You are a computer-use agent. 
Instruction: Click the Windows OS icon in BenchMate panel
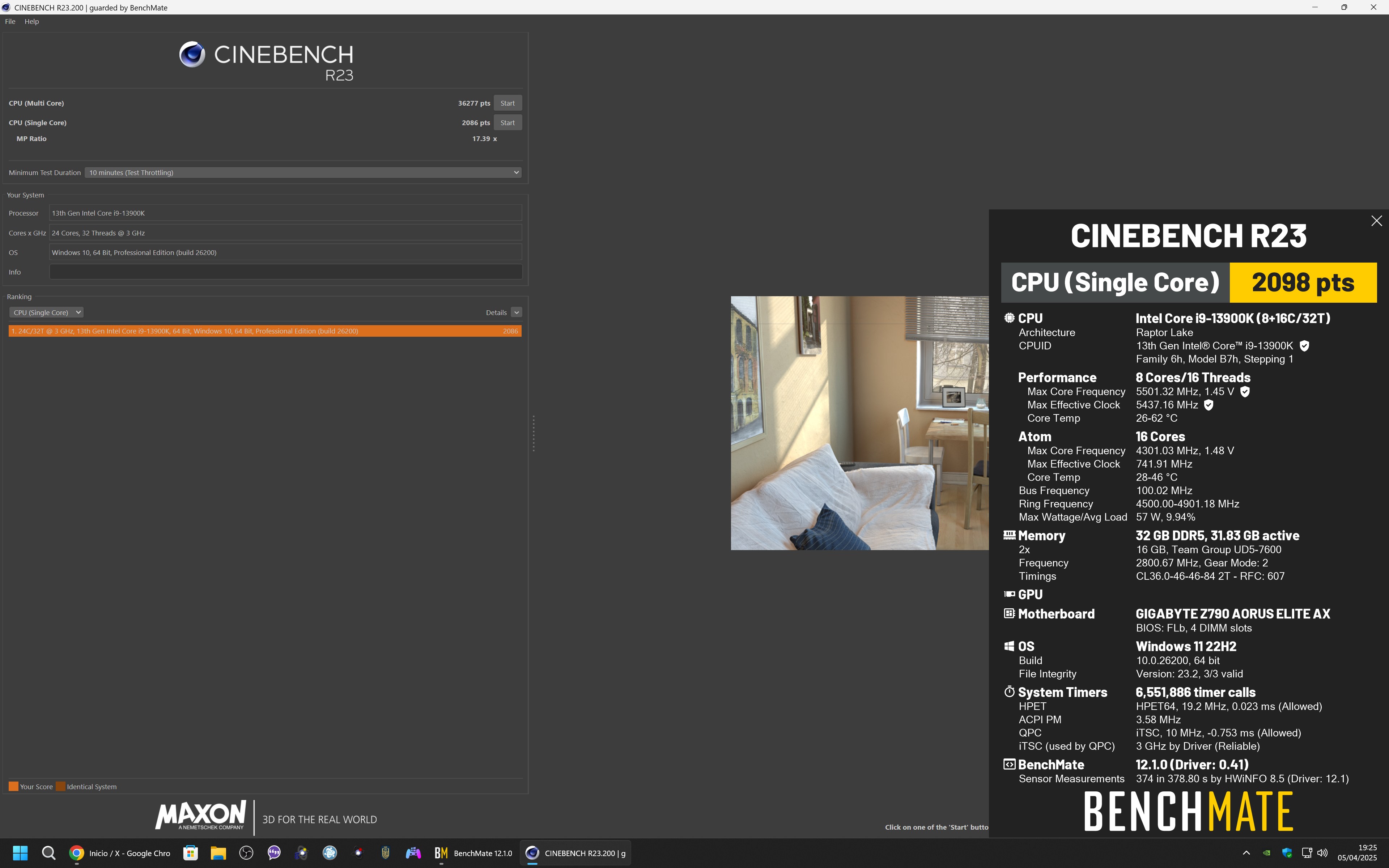pyautogui.click(x=1009, y=646)
